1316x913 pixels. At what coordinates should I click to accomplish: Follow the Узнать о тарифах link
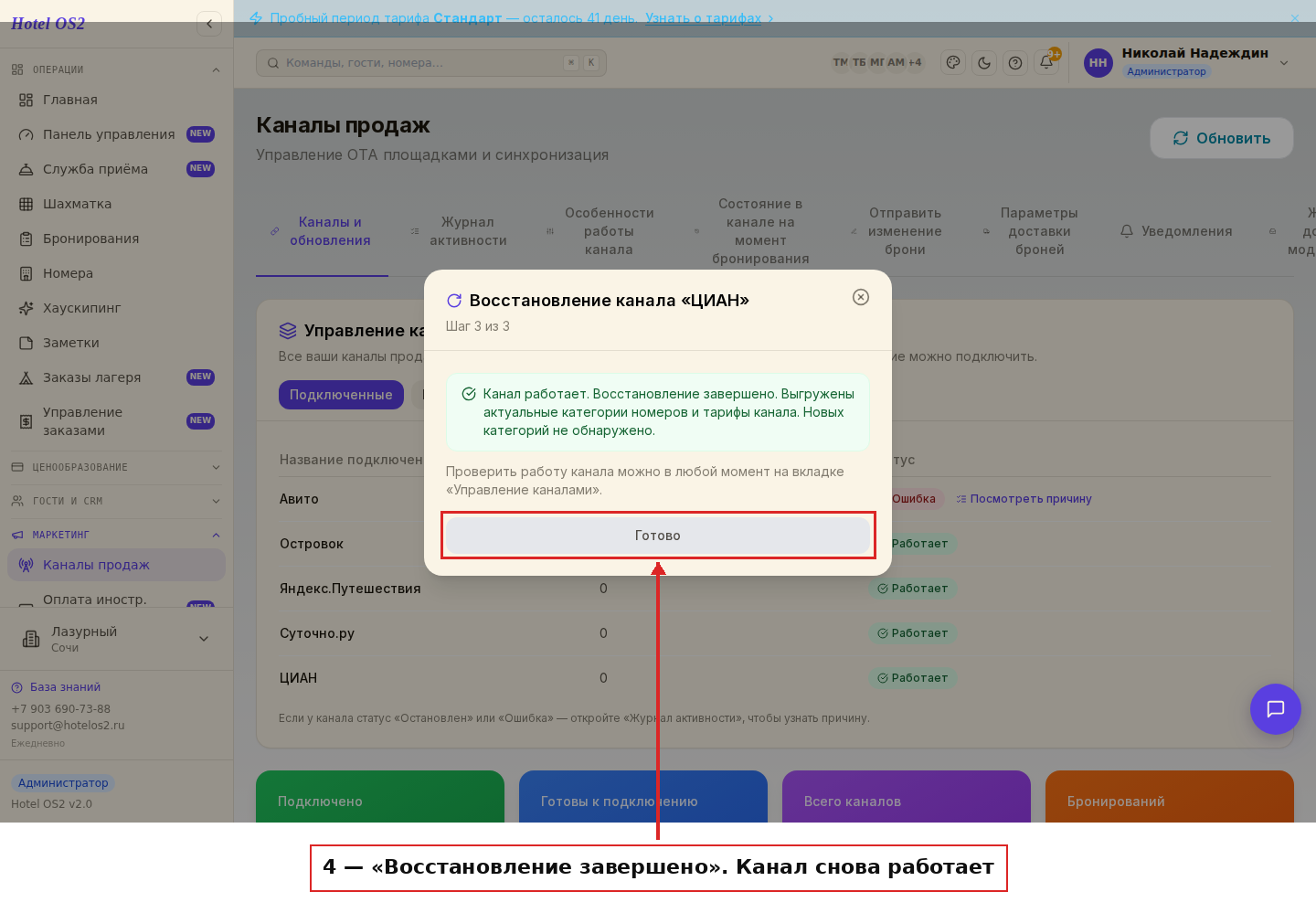click(x=704, y=18)
